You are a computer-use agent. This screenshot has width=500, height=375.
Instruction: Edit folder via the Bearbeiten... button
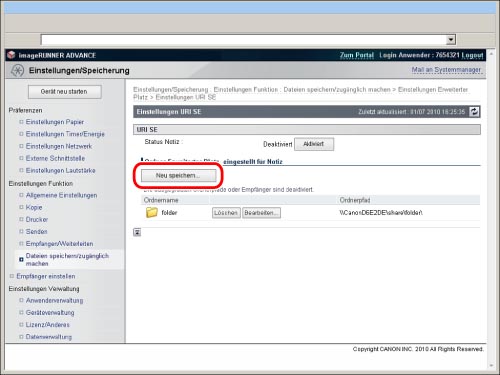click(x=261, y=213)
